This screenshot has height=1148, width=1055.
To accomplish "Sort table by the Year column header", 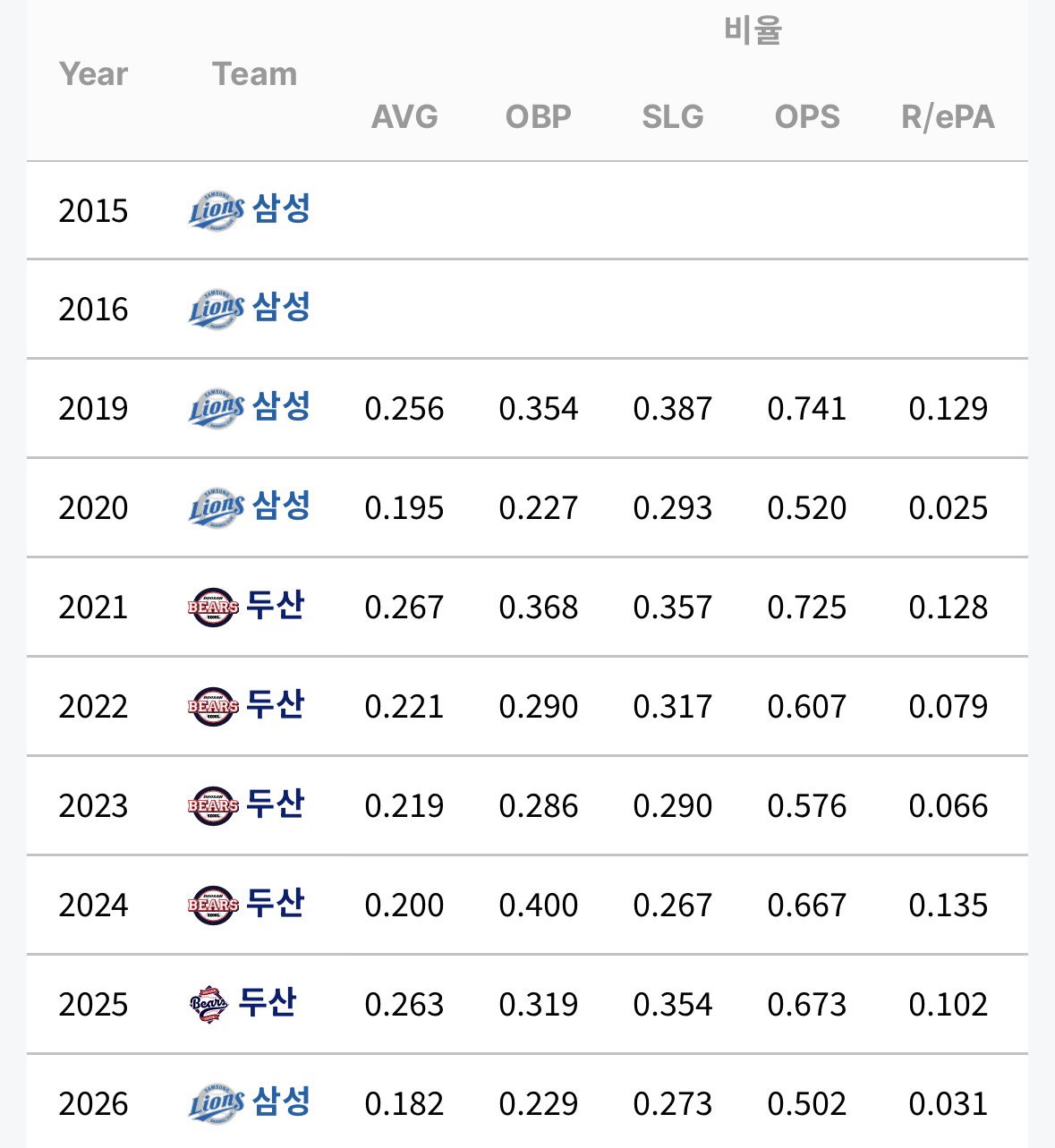I will coord(94,74).
